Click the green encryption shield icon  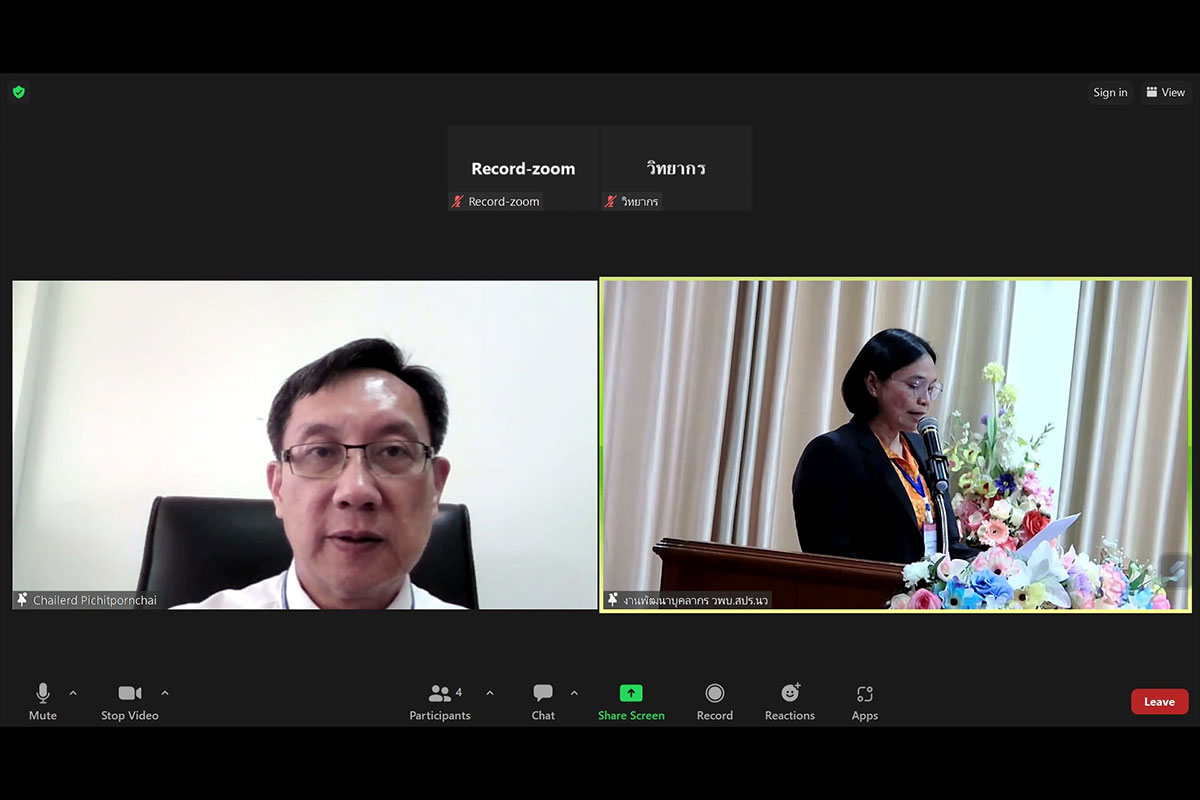pyautogui.click(x=18, y=92)
